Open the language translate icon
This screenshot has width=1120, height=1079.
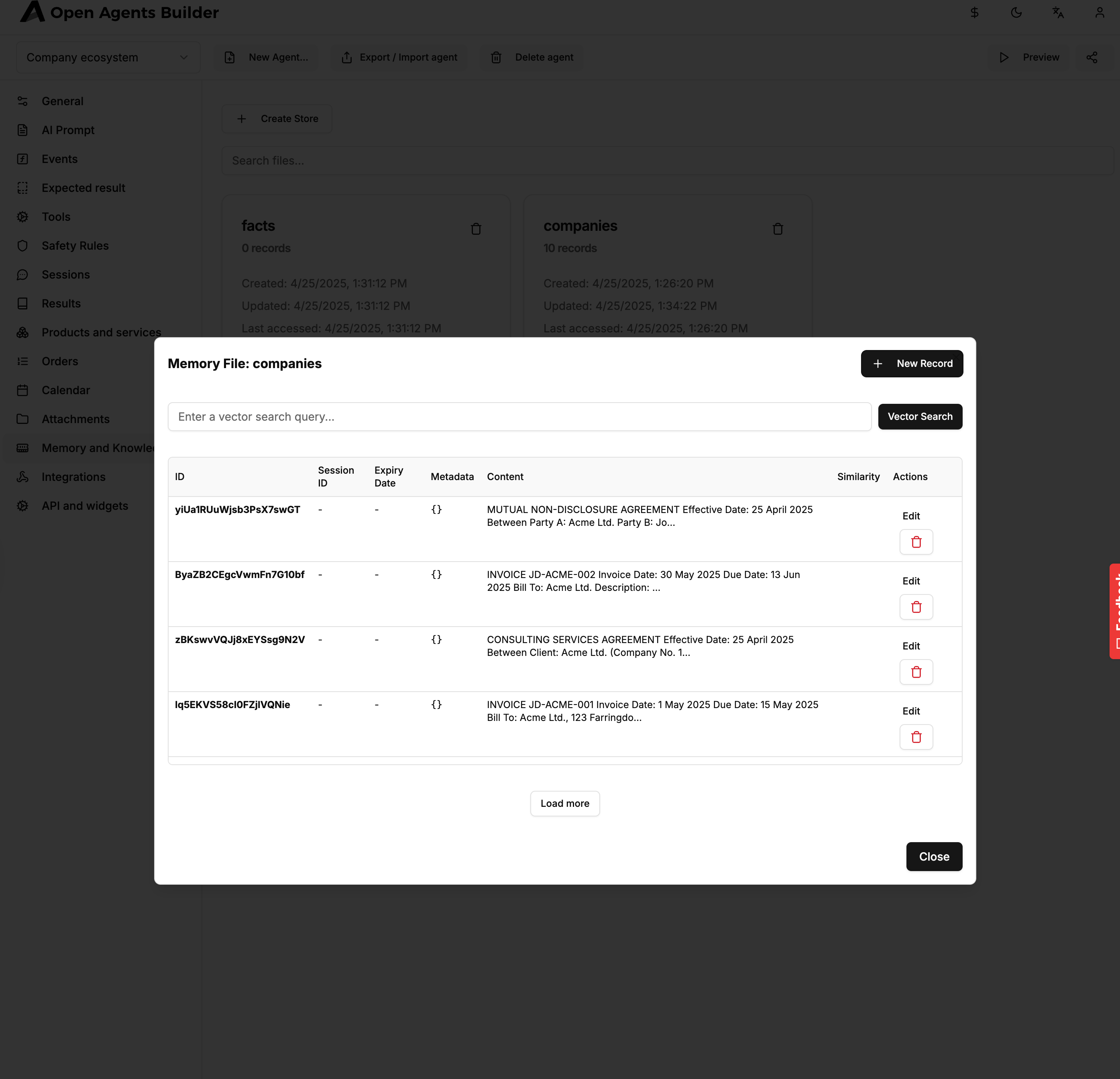(1058, 12)
